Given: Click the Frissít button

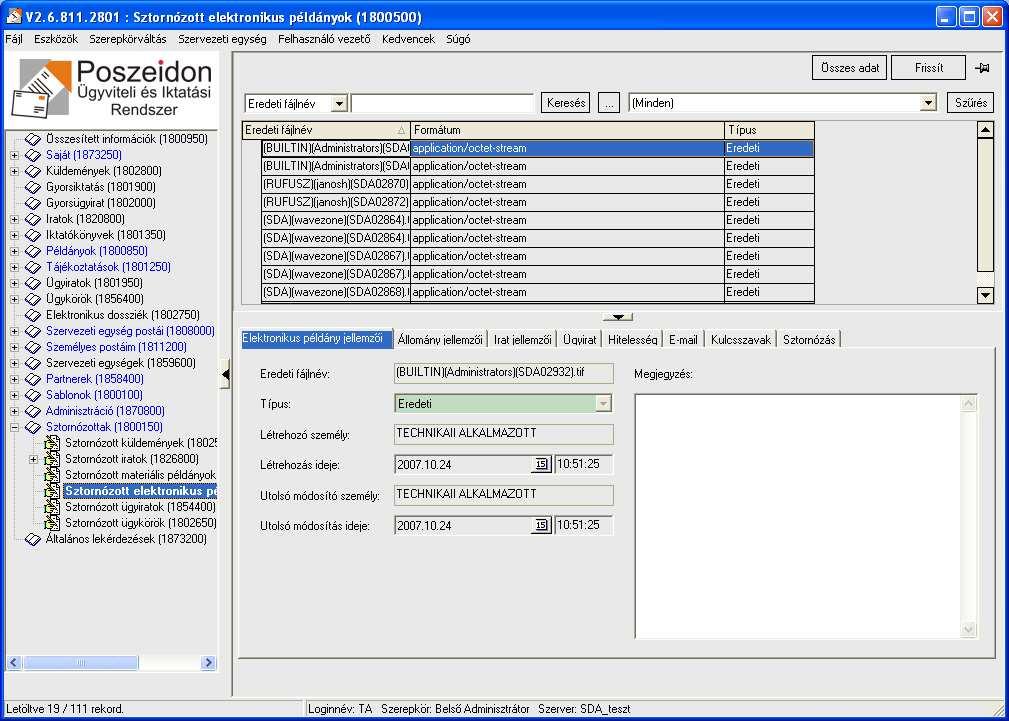Looking at the screenshot, I should 929,68.
